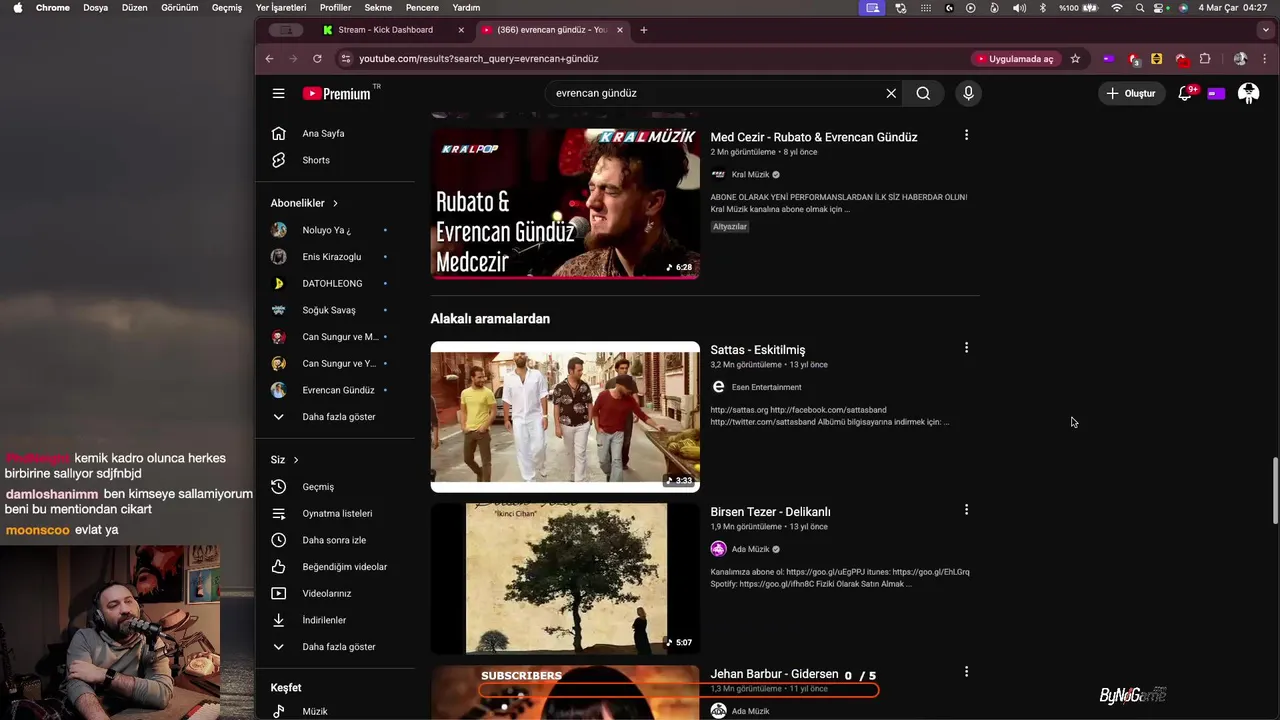The width and height of the screenshot is (1280, 720).
Task: Play Sattas Eskitilmiş thumbnail
Action: click(565, 417)
